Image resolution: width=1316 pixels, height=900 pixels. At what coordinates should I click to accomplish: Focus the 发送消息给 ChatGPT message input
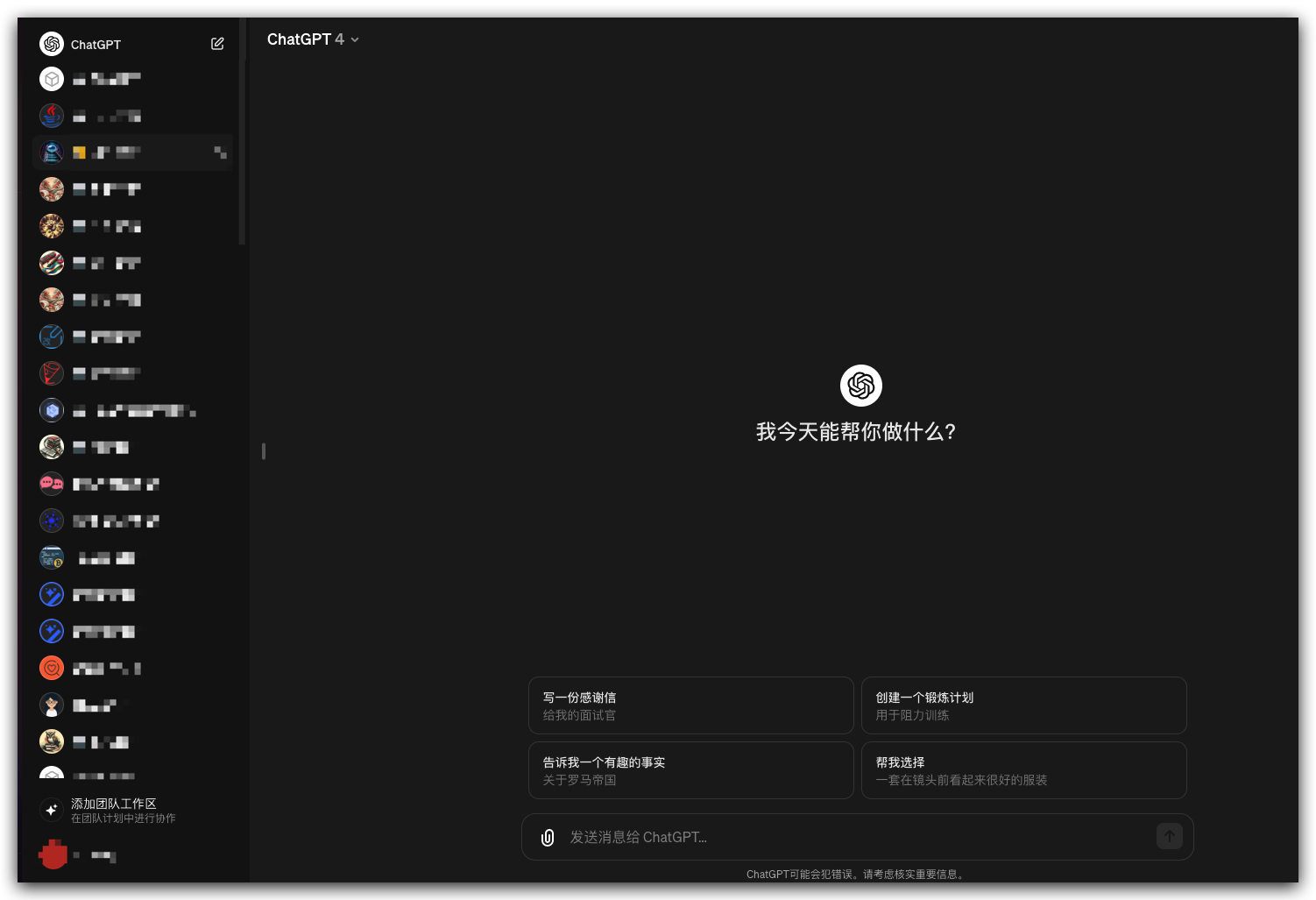click(x=858, y=837)
